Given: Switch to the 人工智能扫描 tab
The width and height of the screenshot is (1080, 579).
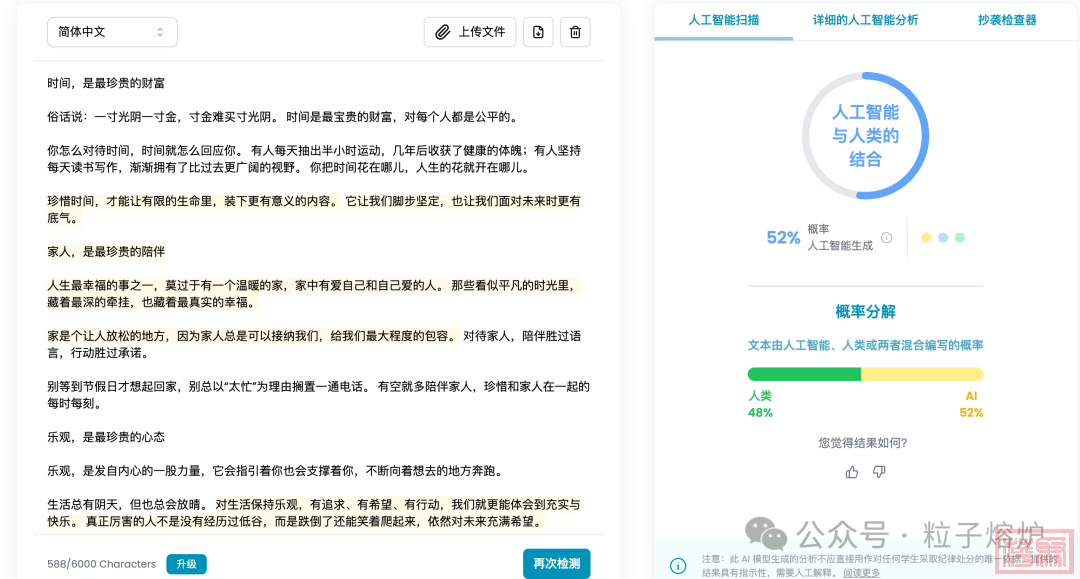Looking at the screenshot, I should click(x=723, y=20).
